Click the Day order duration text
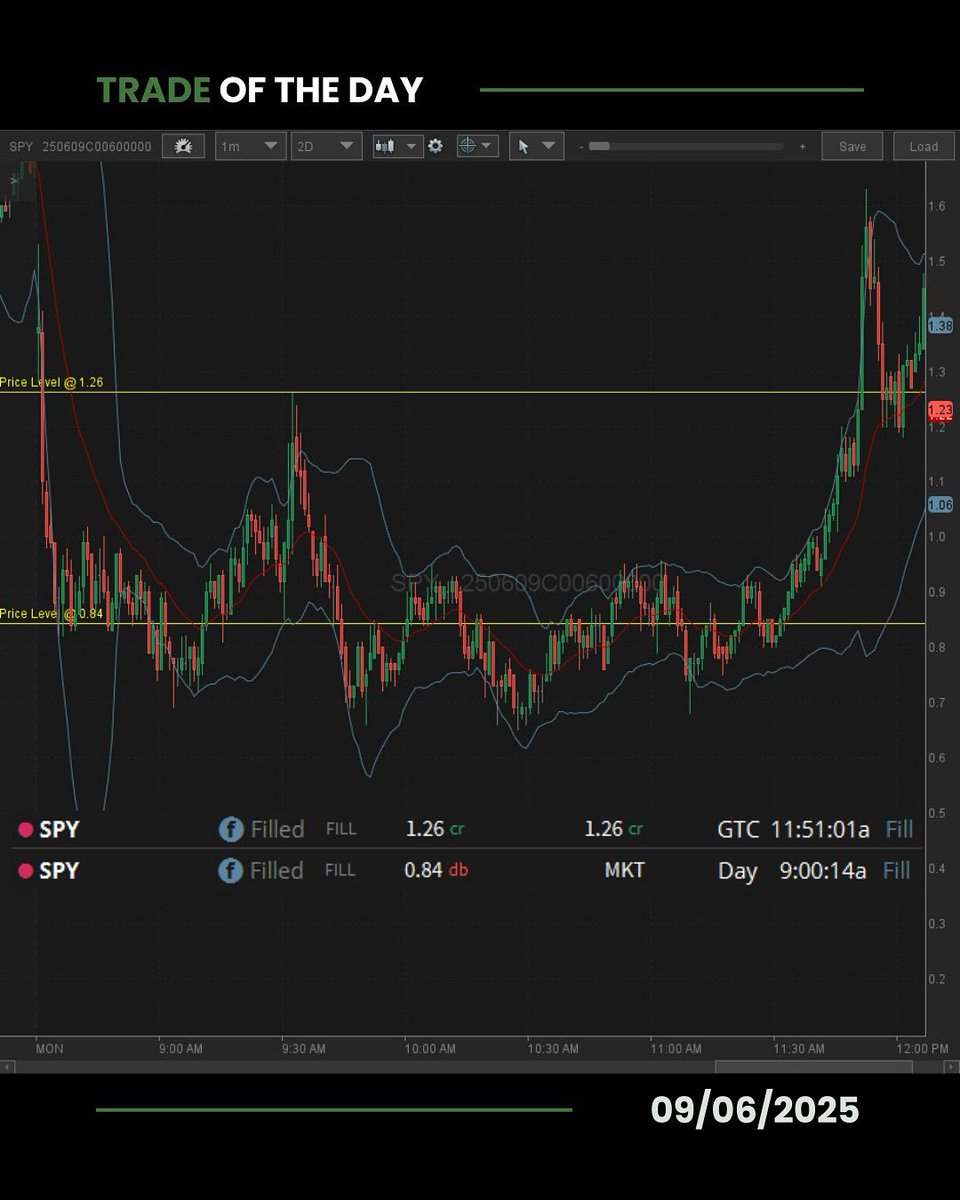960x1200 pixels. coord(737,871)
